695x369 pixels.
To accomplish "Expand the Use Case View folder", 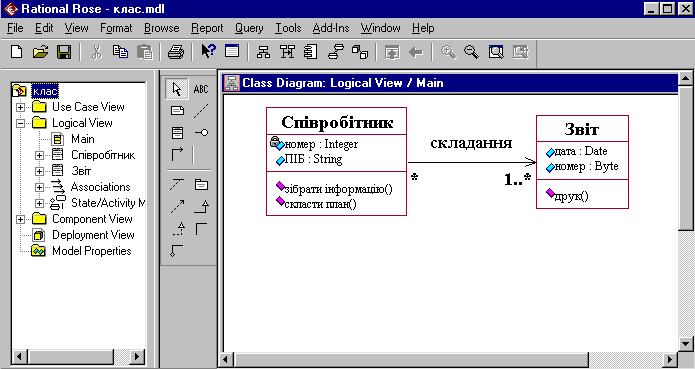I will click(20, 107).
